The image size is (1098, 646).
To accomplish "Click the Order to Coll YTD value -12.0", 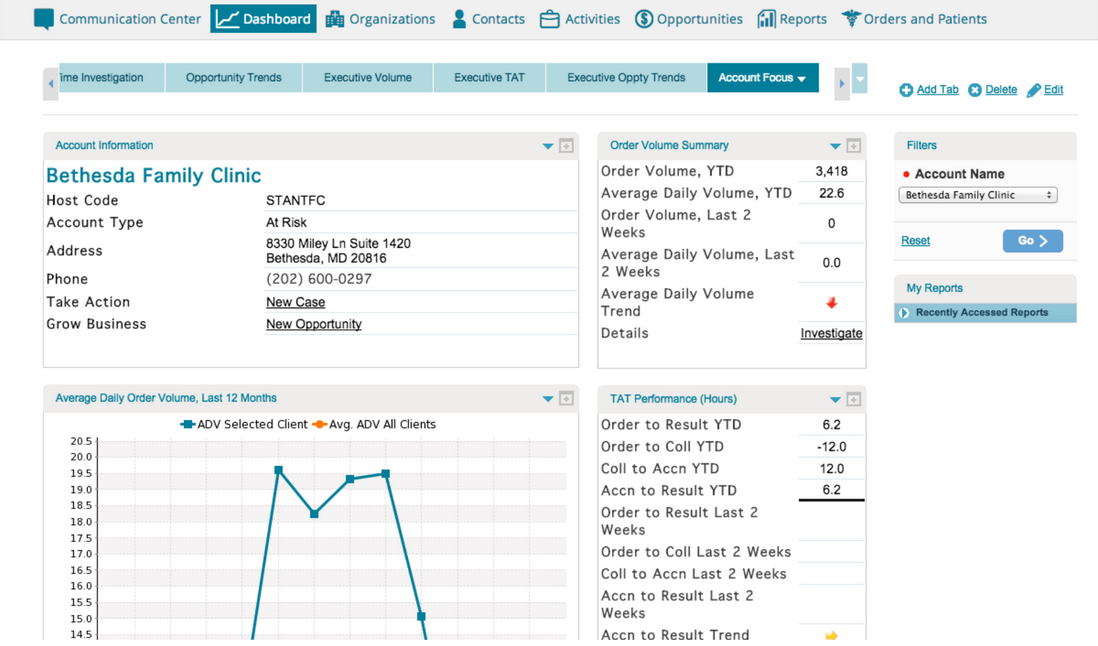I will coord(831,447).
